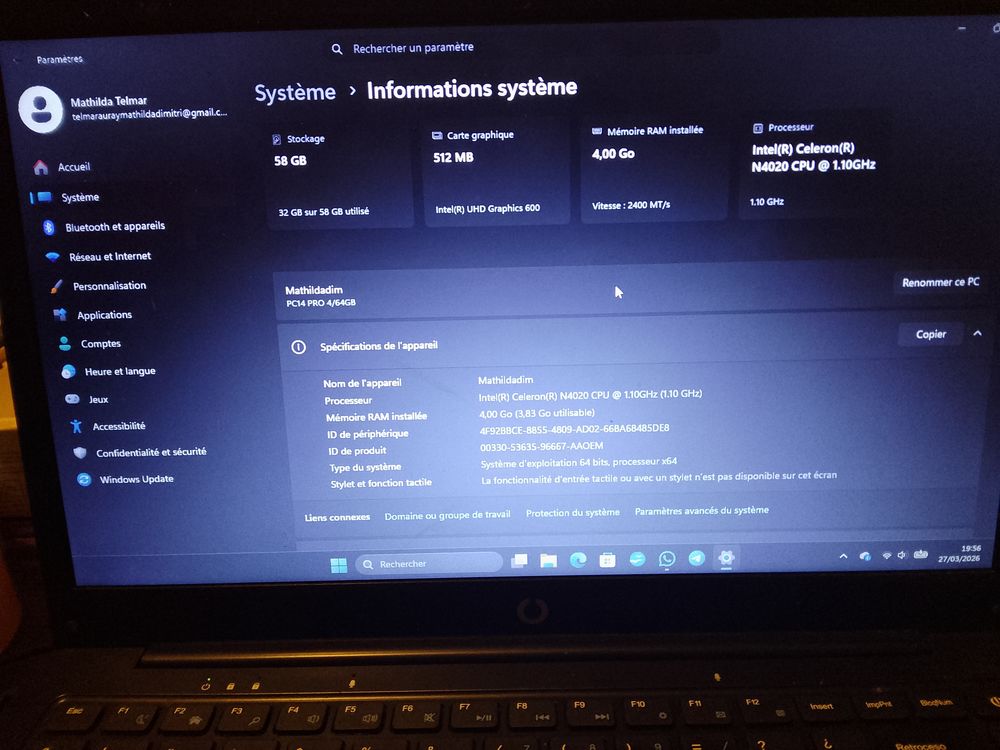Click the OneDrive cloud tray icon
This screenshot has width=1000, height=750.
(x=865, y=556)
